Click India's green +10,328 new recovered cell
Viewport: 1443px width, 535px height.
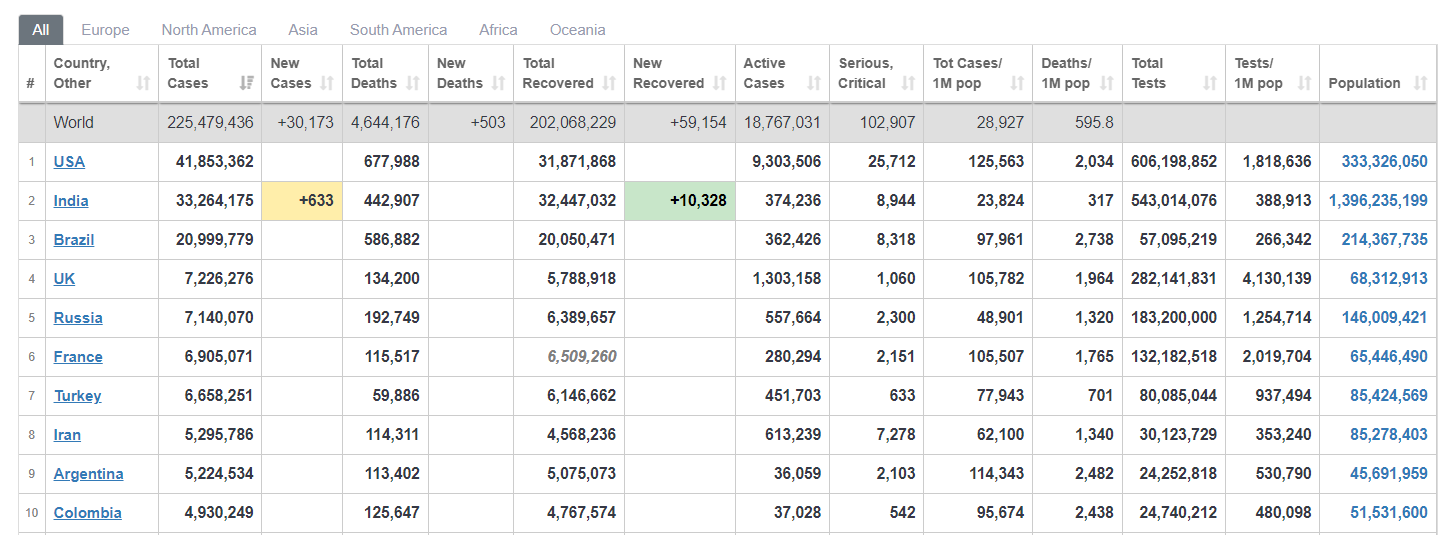[680, 201]
